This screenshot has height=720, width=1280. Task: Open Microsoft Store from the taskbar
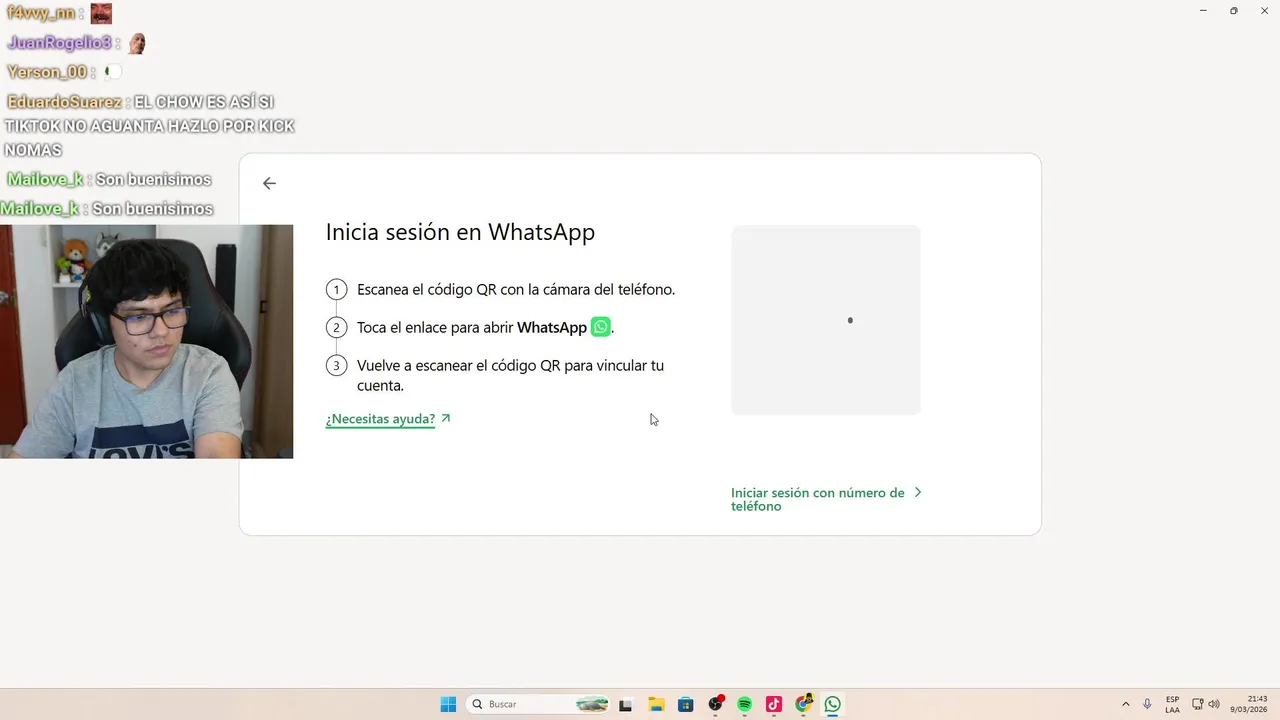685,704
